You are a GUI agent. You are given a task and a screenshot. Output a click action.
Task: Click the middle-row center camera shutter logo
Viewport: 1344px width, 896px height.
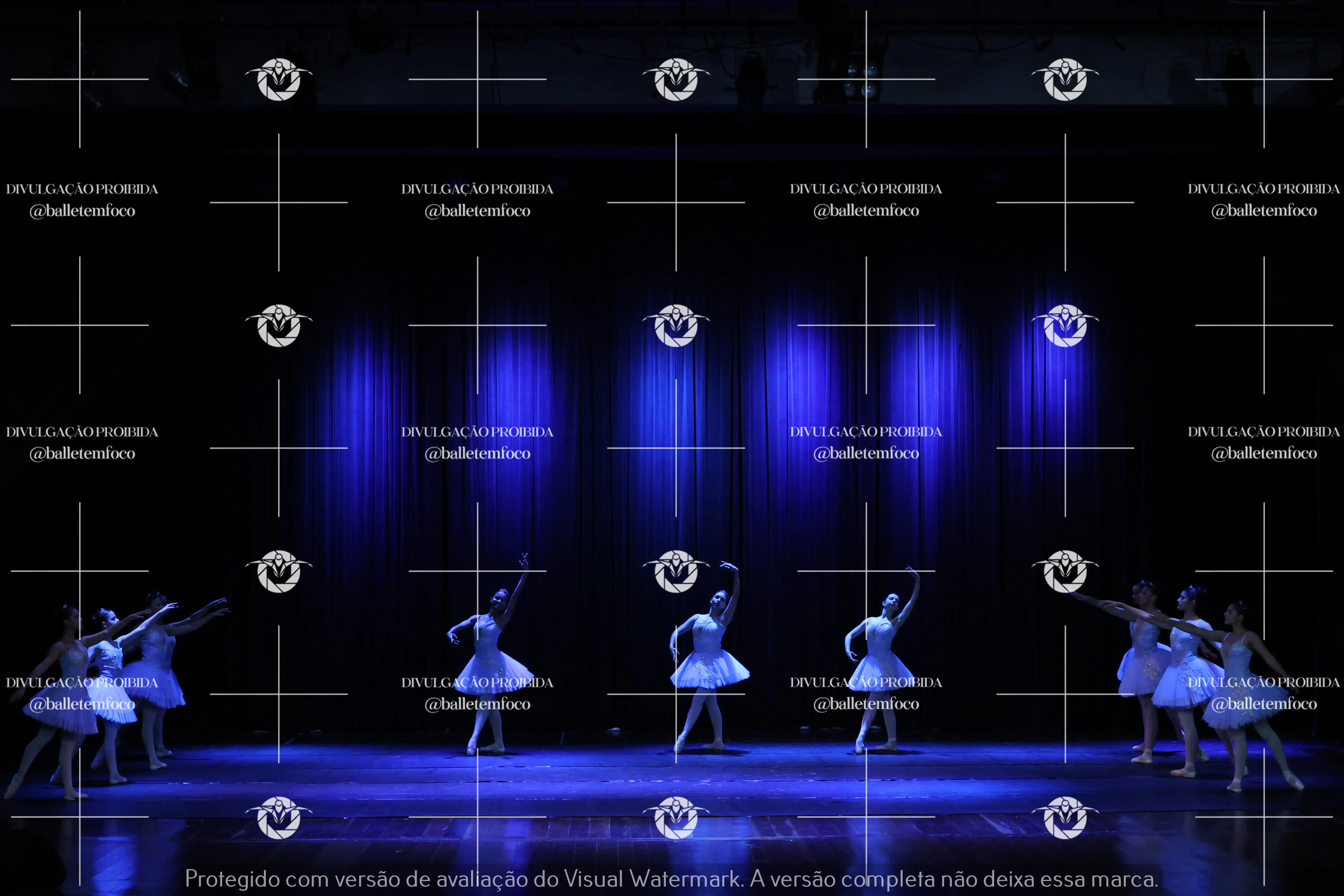pos(676,325)
